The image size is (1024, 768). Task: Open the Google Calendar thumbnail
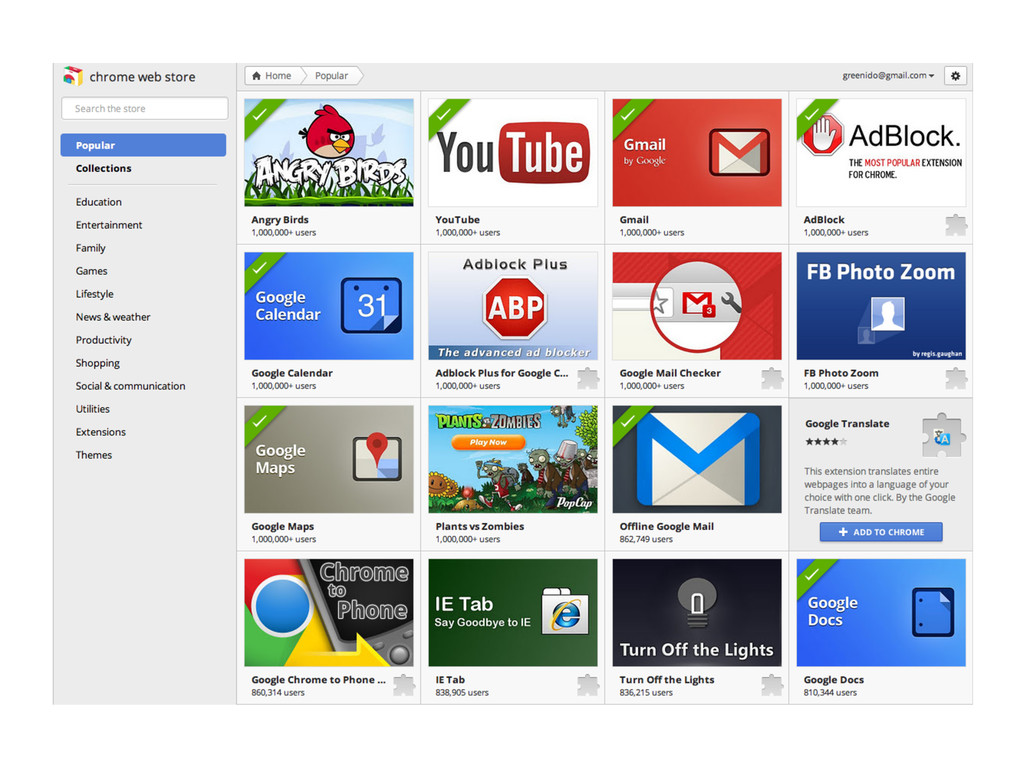click(x=329, y=306)
